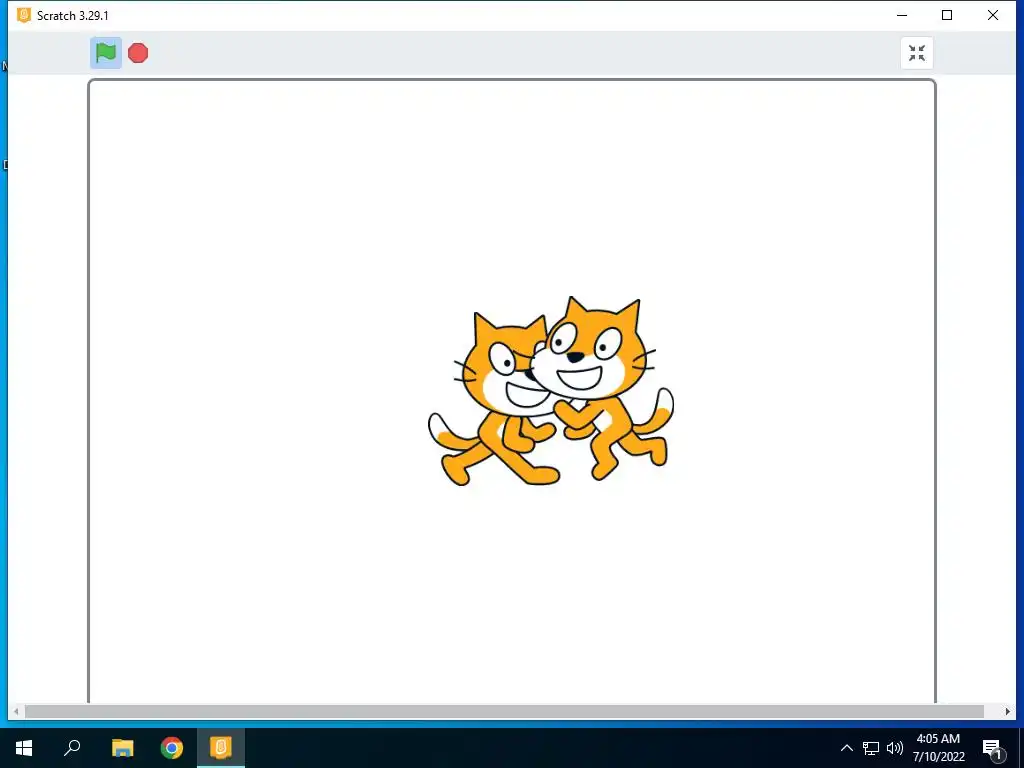Click the scrollbar right arrow
This screenshot has height=768, width=1024.
point(1008,711)
